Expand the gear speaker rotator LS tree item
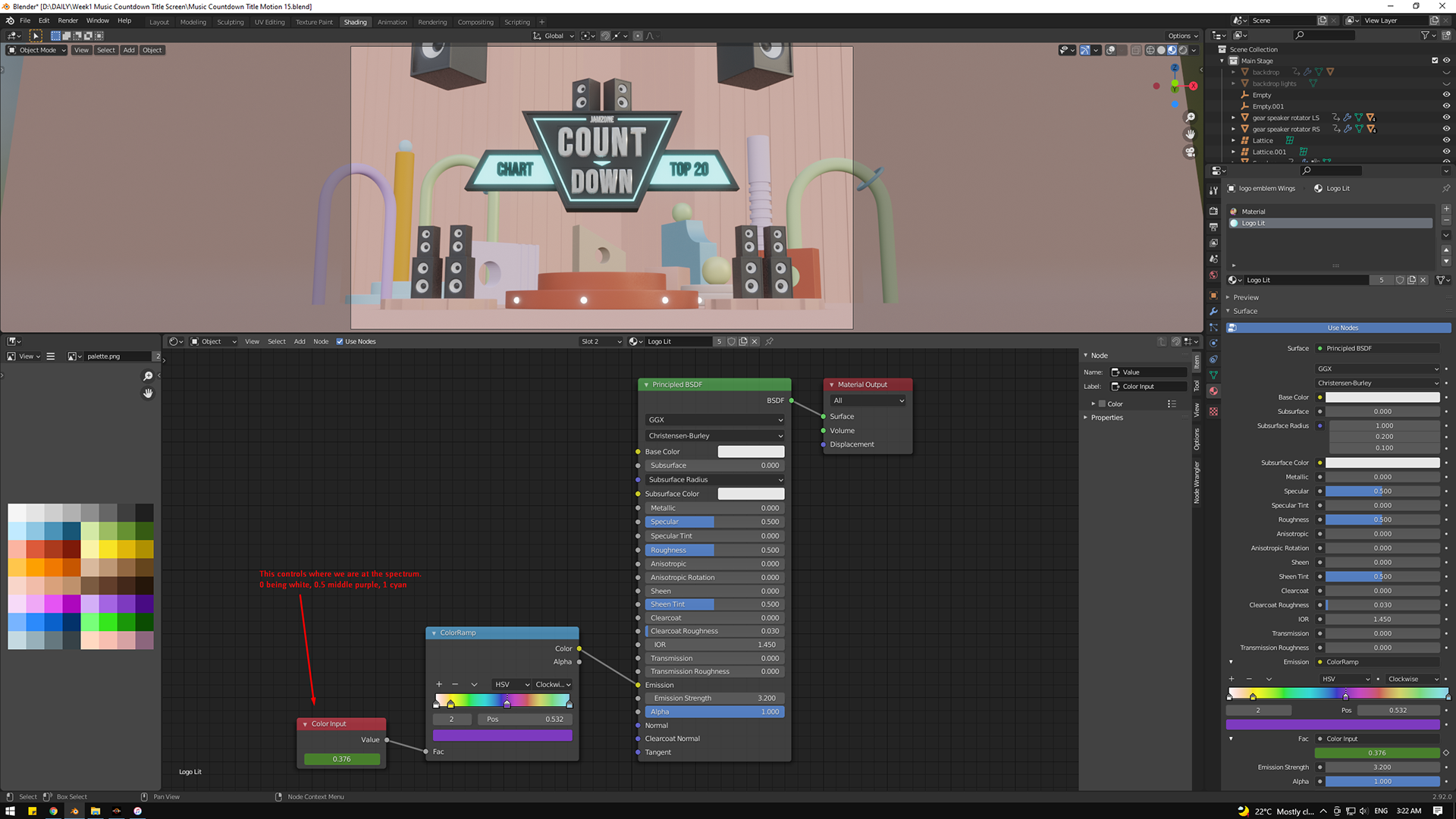Image resolution: width=1456 pixels, height=819 pixels. [x=1234, y=118]
